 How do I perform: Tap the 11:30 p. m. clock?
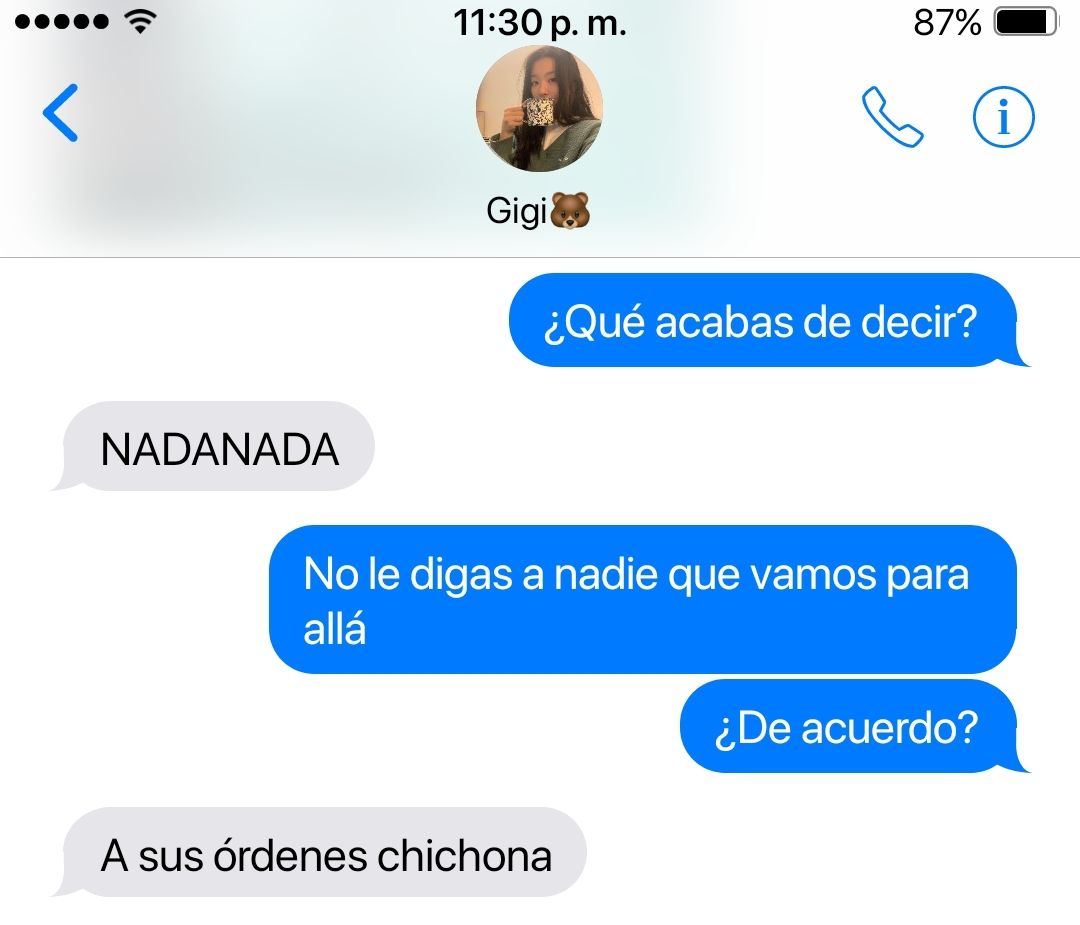(540, 23)
